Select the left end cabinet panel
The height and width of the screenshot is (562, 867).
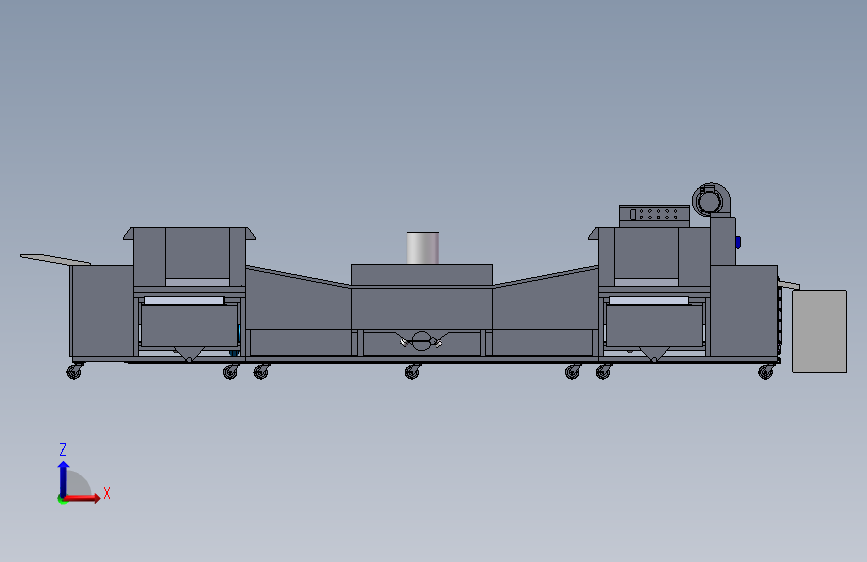click(102, 311)
